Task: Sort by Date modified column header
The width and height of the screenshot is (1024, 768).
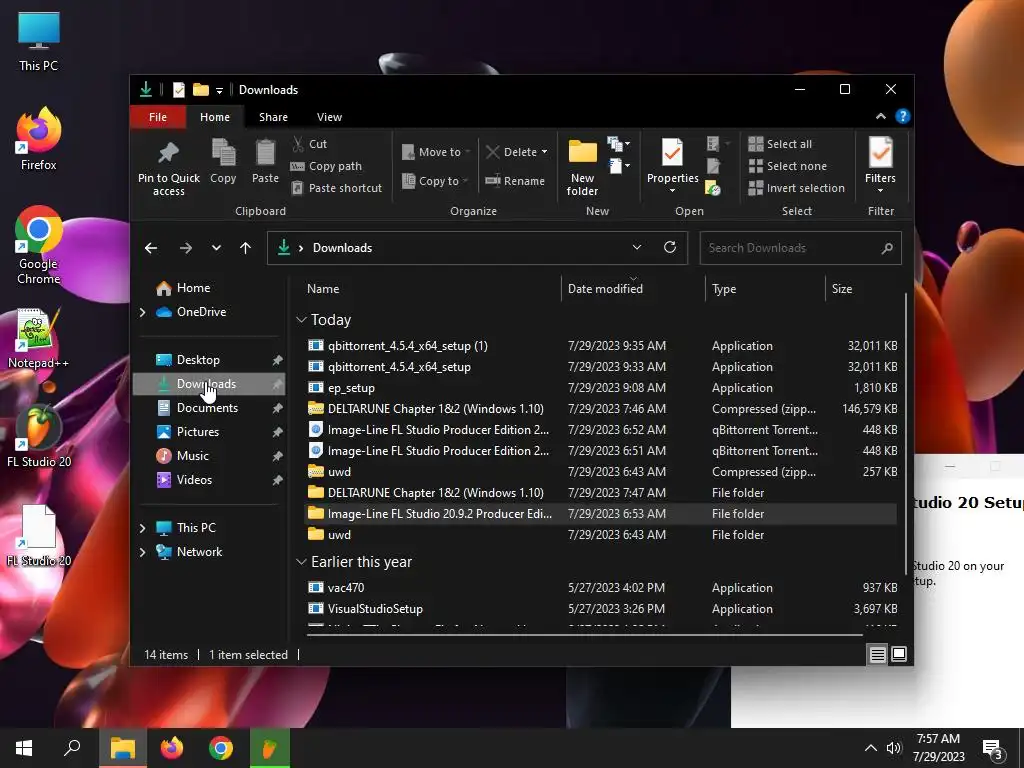Action: point(605,289)
